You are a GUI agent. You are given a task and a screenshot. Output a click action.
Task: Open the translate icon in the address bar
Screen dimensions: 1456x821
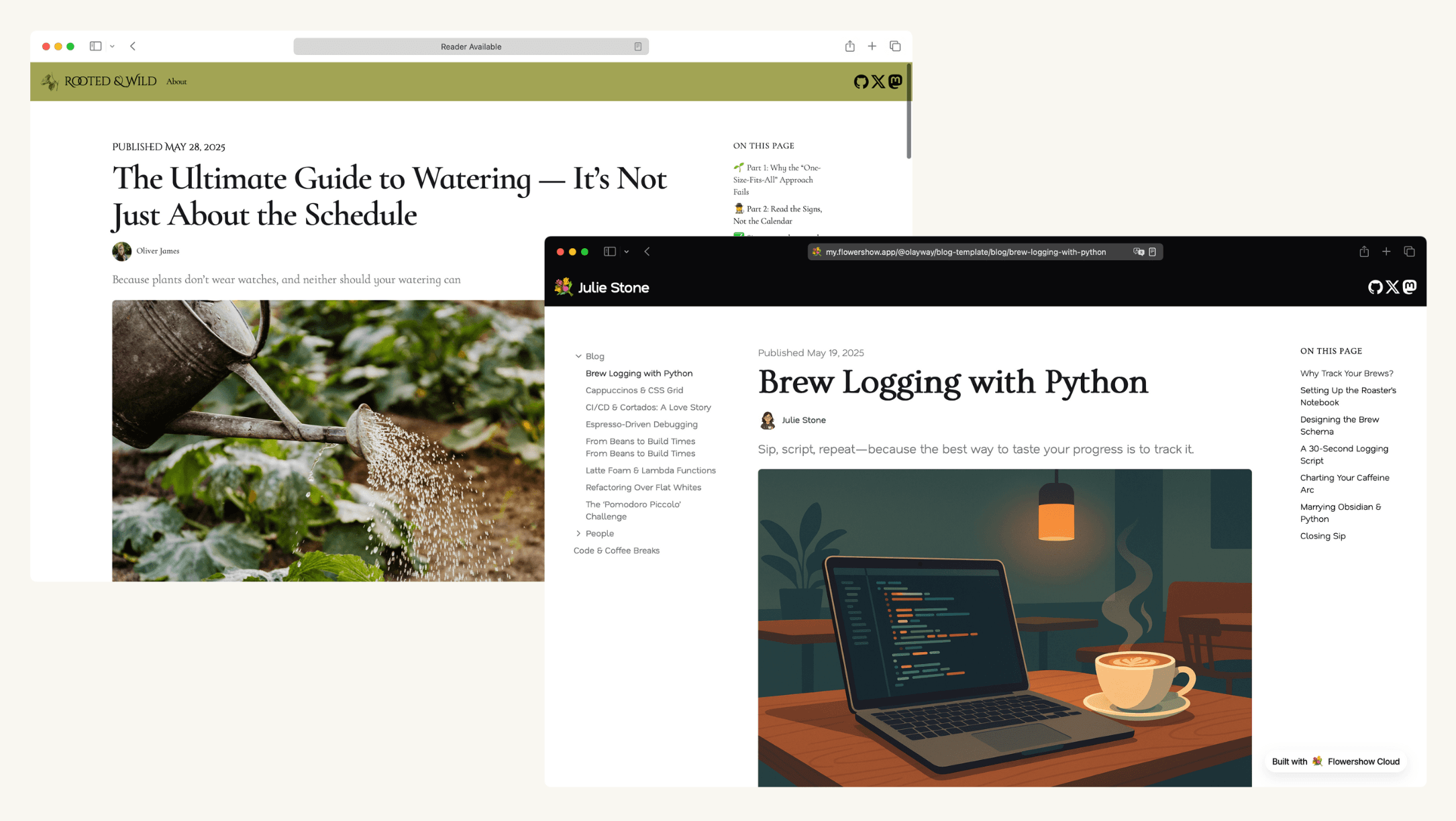point(1139,252)
